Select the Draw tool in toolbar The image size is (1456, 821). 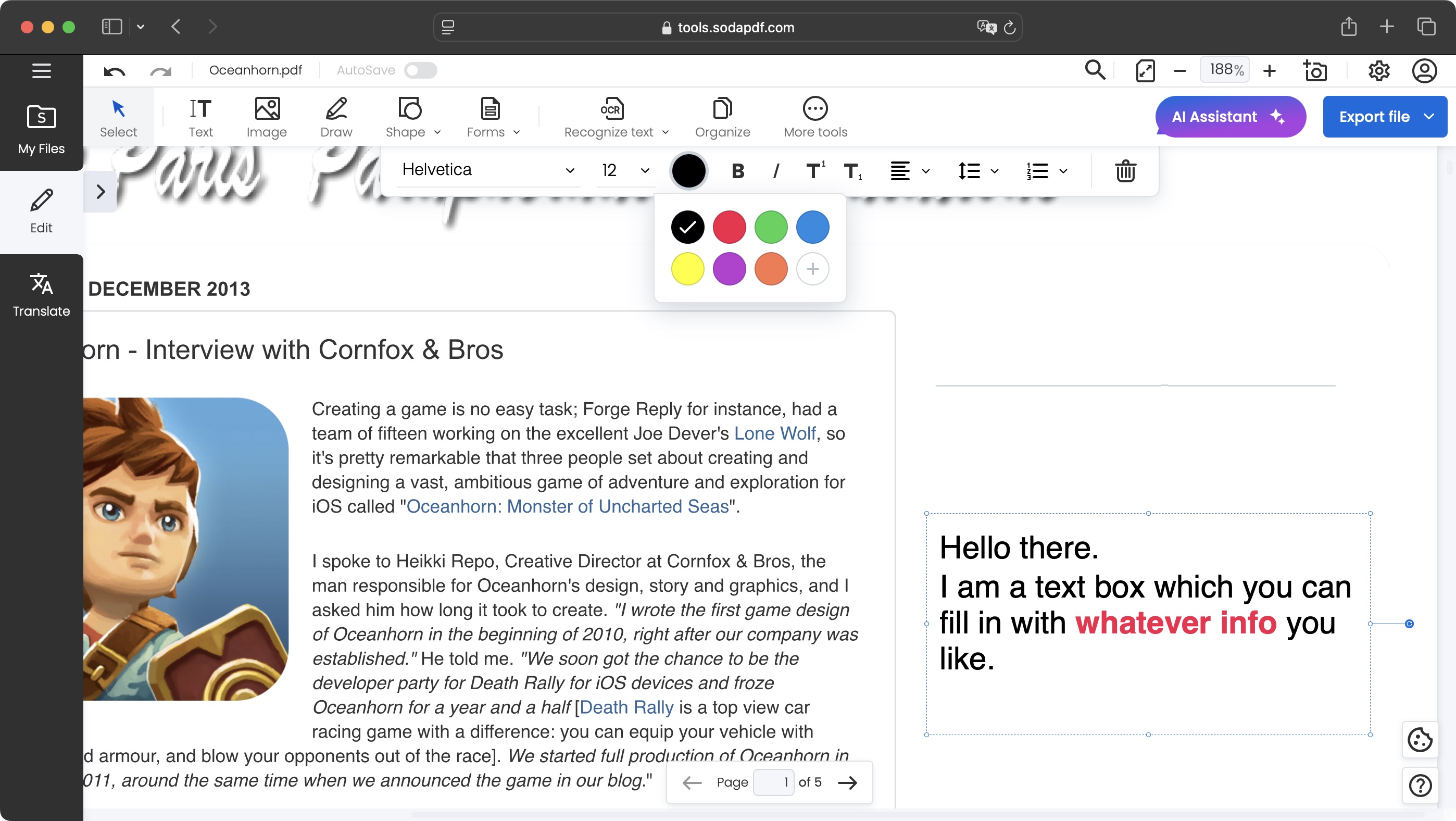tap(335, 116)
